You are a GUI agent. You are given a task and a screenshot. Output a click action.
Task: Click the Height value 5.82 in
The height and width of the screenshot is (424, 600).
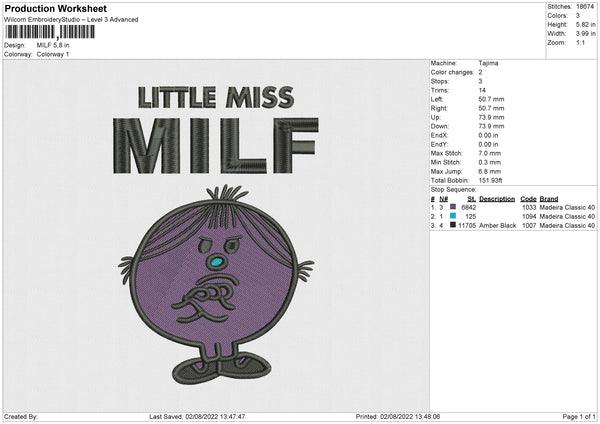[x=585, y=24]
